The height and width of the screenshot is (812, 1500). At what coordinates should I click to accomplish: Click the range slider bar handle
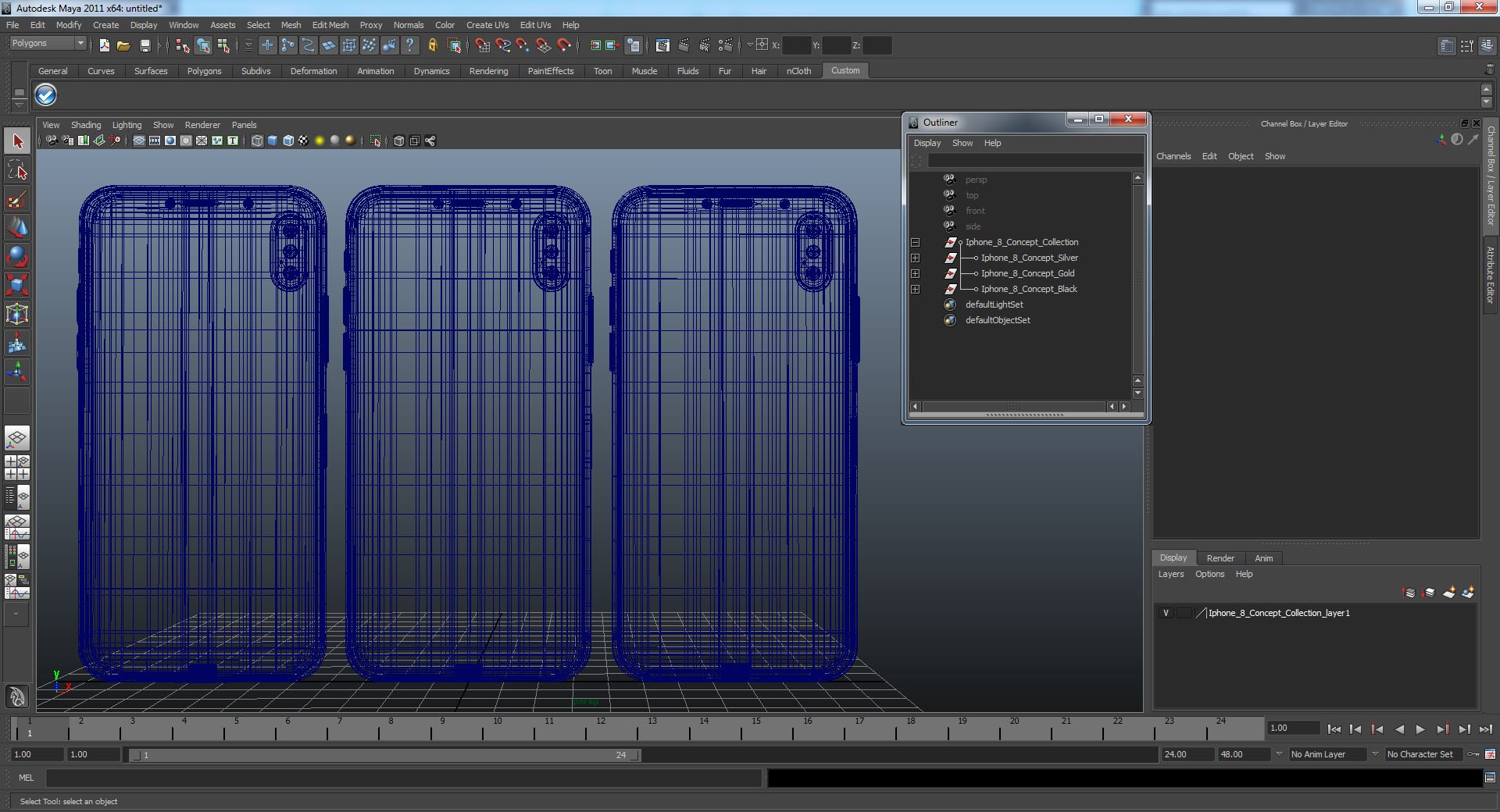(x=385, y=755)
